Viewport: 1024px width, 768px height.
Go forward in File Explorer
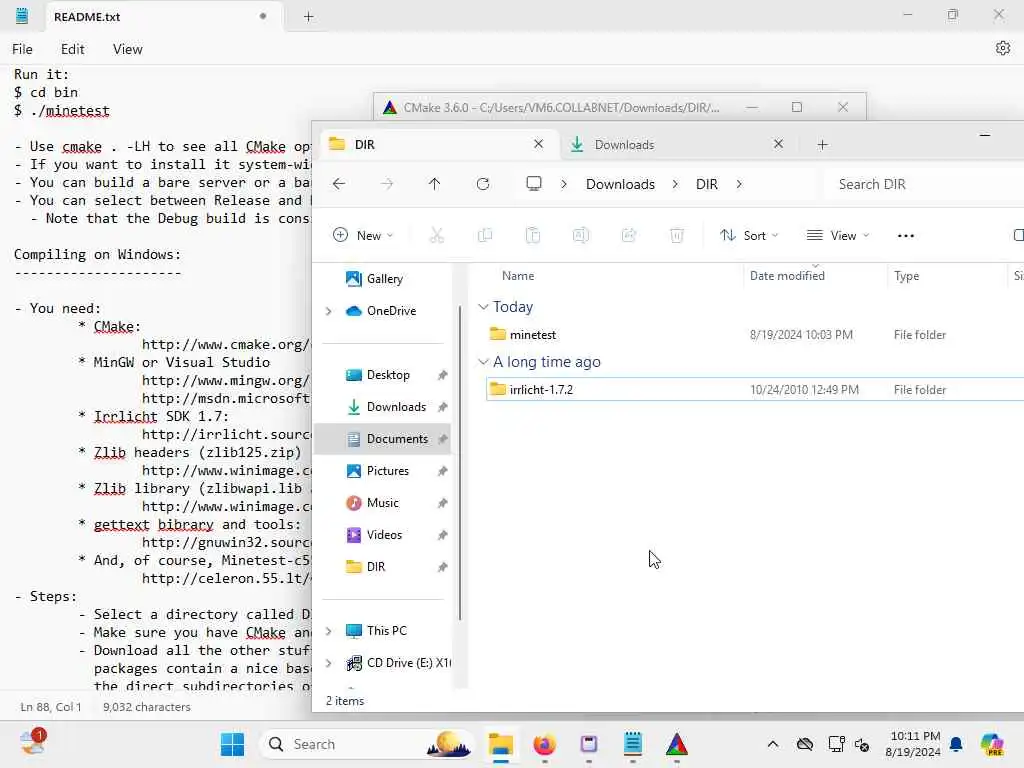click(x=387, y=184)
